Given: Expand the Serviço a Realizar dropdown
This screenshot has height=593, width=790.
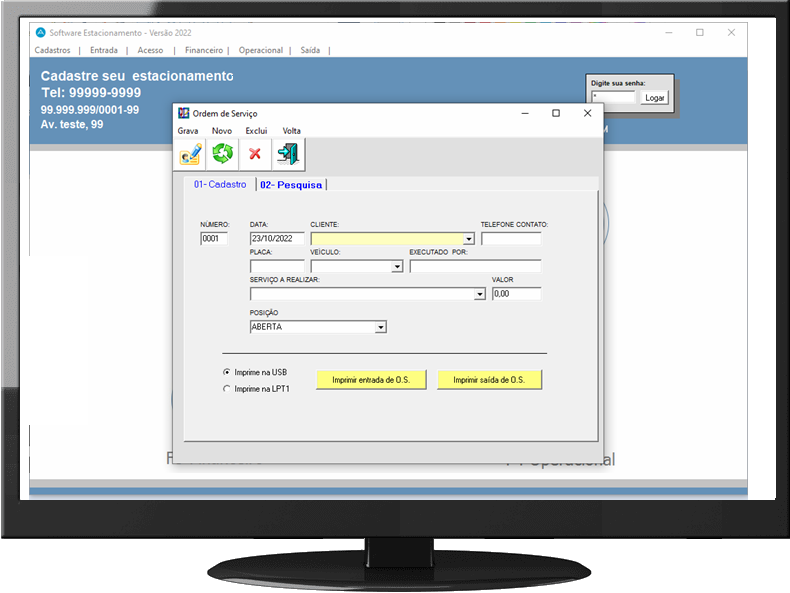Looking at the screenshot, I should [x=480, y=295].
